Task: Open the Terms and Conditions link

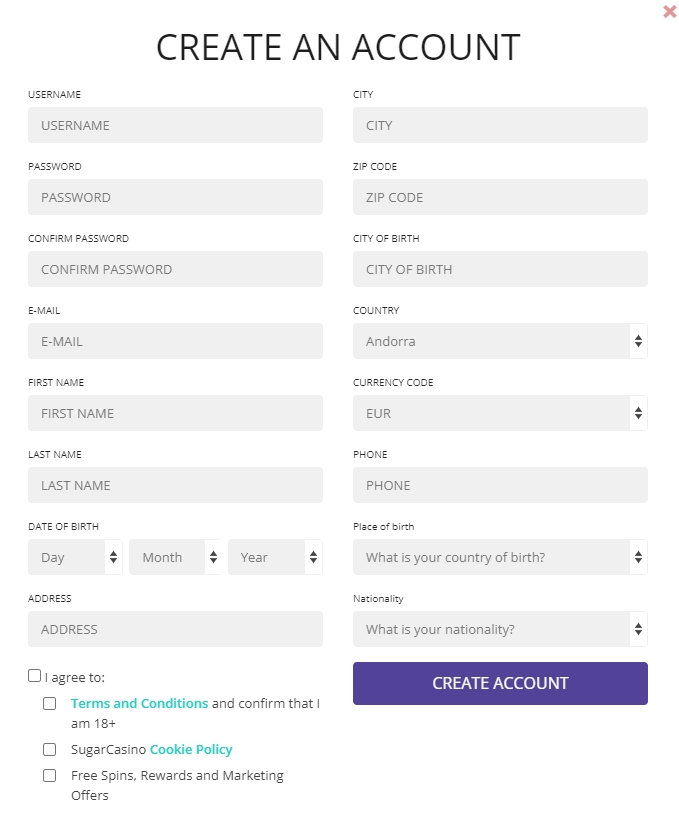Action: pyautogui.click(x=139, y=703)
